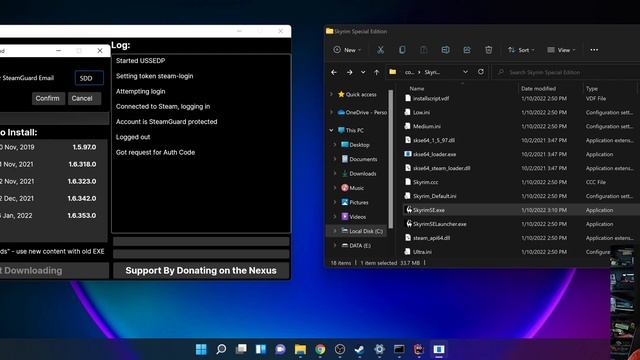Open recent locations chevron beside forward arrow
The height and width of the screenshot is (360, 640).
click(x=363, y=72)
